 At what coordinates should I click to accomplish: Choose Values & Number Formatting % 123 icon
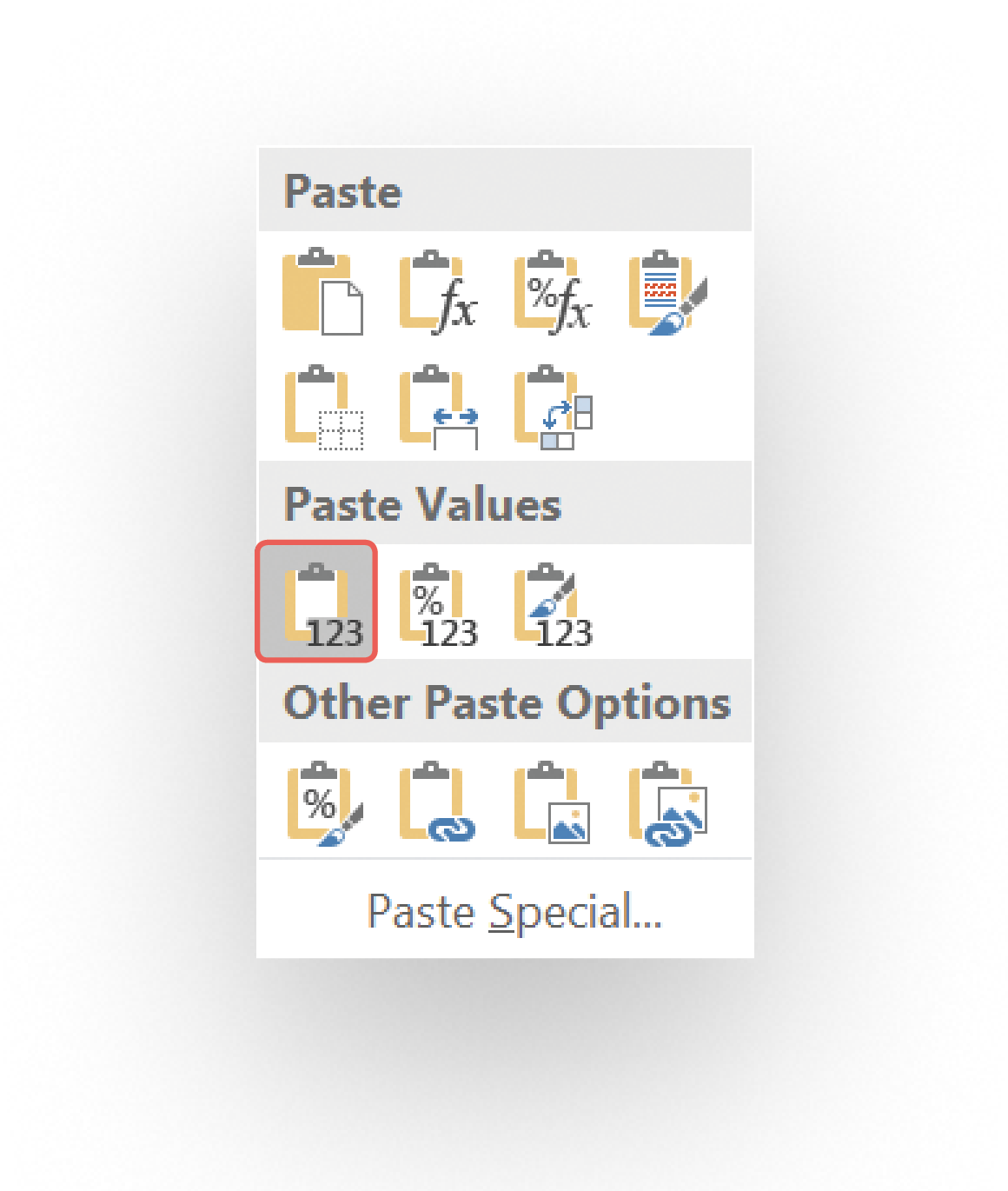pos(438,606)
